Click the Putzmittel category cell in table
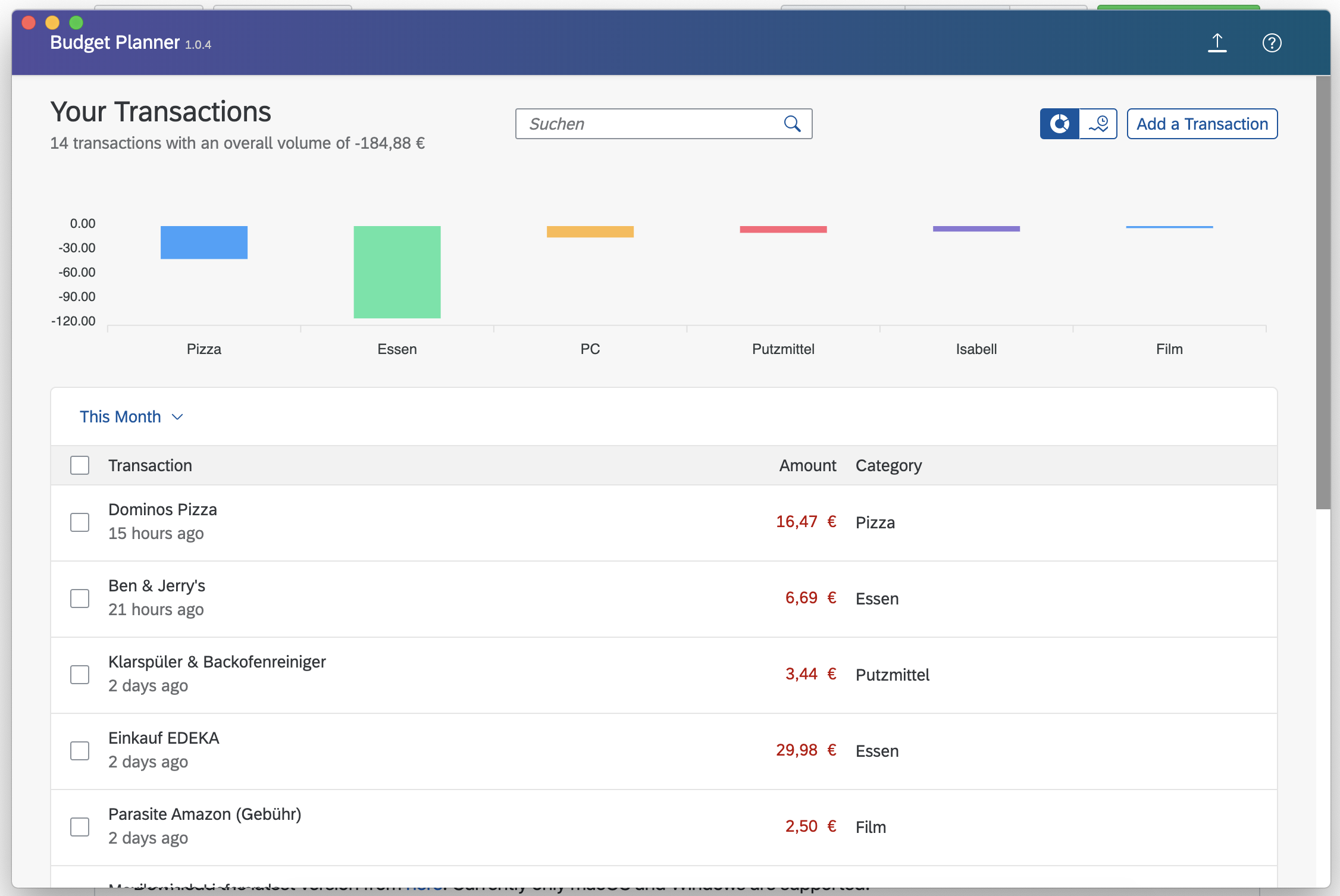Viewport: 1340px width, 896px height. 893,675
